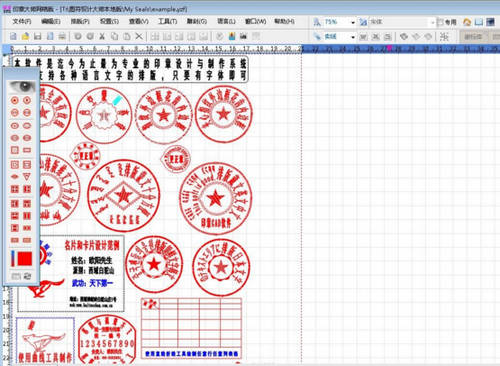
Task: Click the floppy disk Save icon
Action: (38, 36)
